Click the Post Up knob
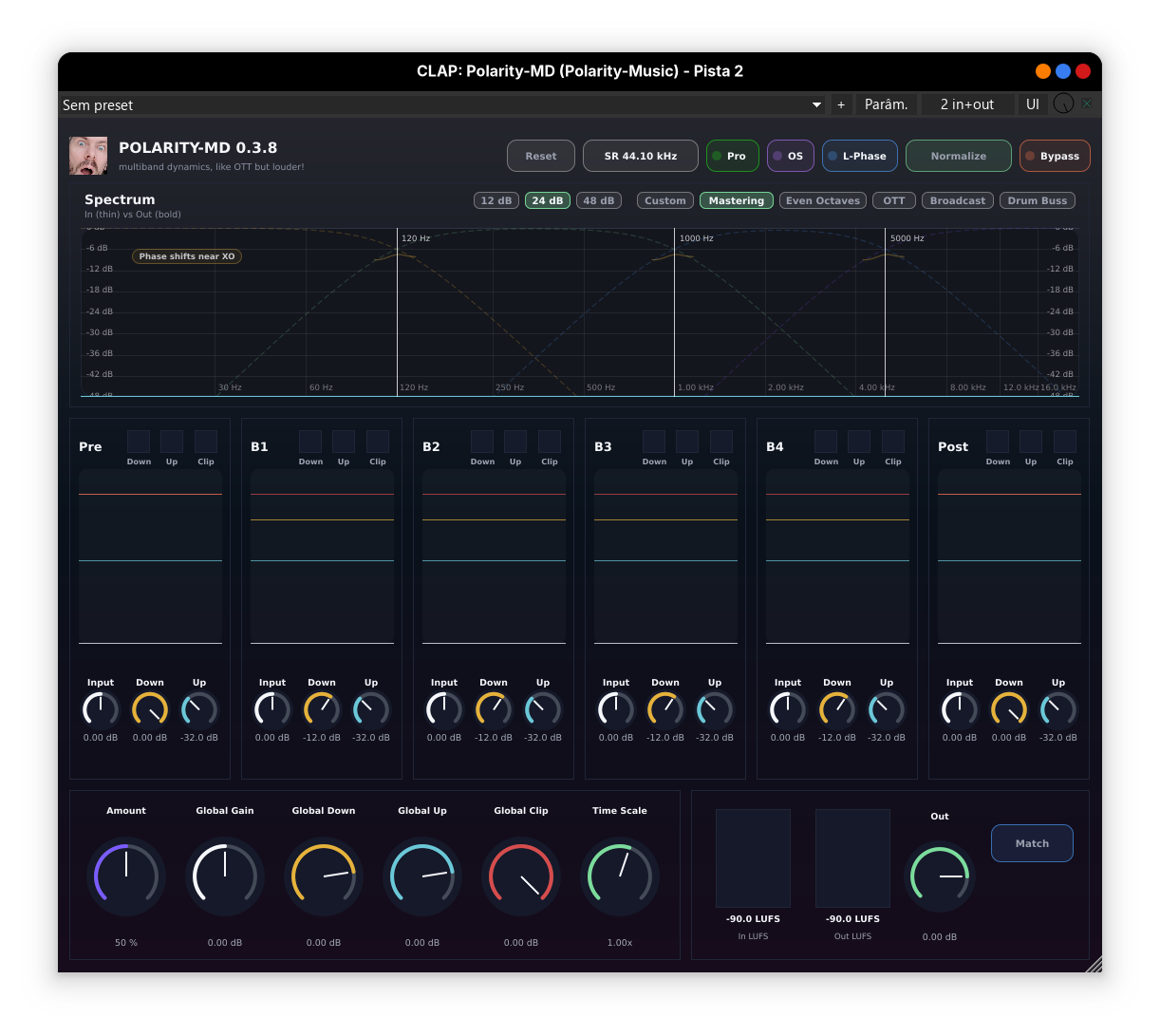Screen dimensions: 1160x1036 pos(1058,709)
